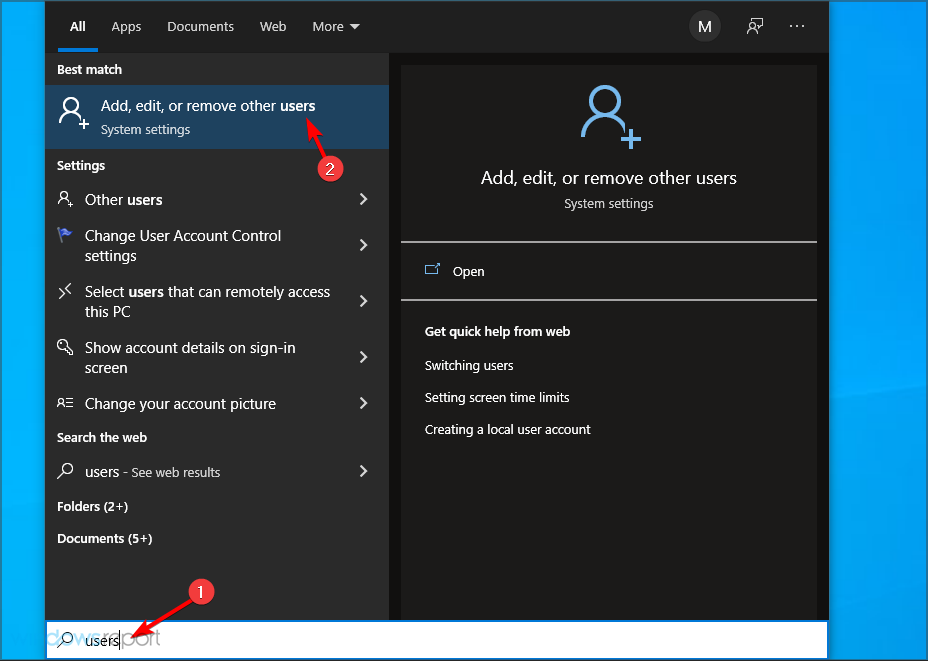The height and width of the screenshot is (661, 928).
Task: Click the add-user icon beside Best match result
Action: [x=73, y=113]
